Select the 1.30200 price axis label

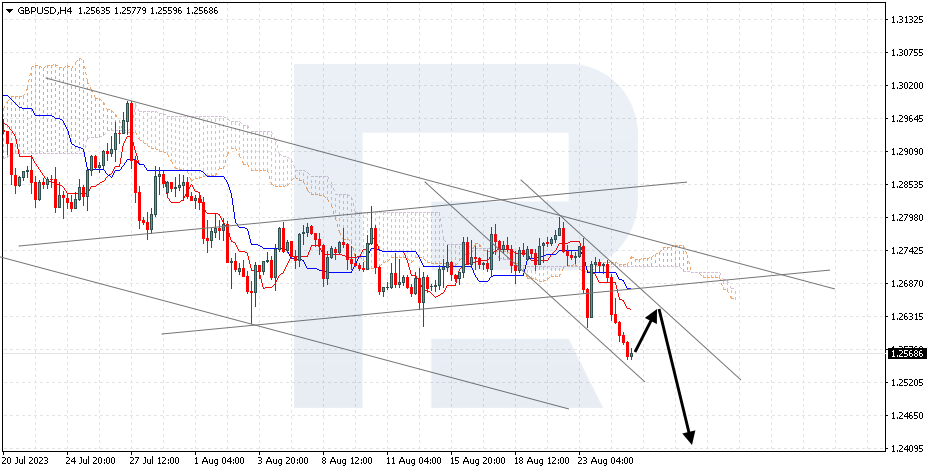[x=905, y=85]
